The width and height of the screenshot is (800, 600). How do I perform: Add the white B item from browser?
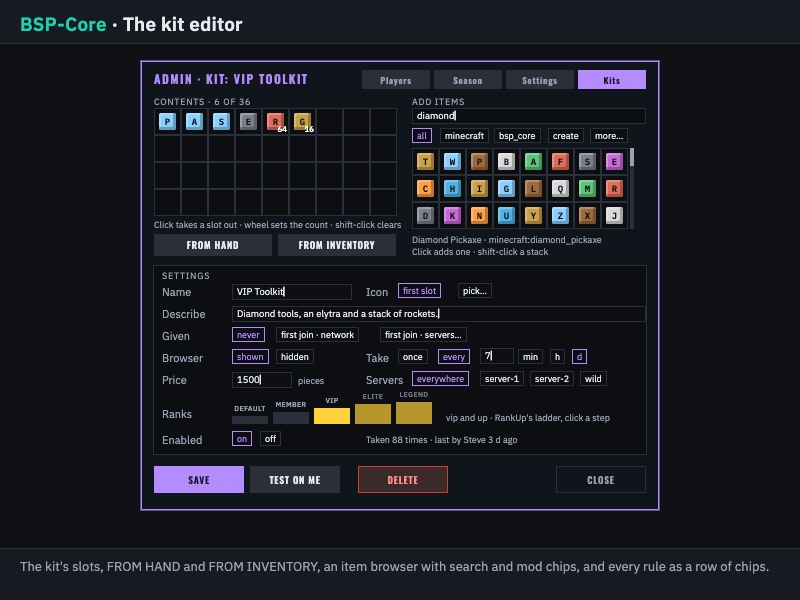[506, 162]
